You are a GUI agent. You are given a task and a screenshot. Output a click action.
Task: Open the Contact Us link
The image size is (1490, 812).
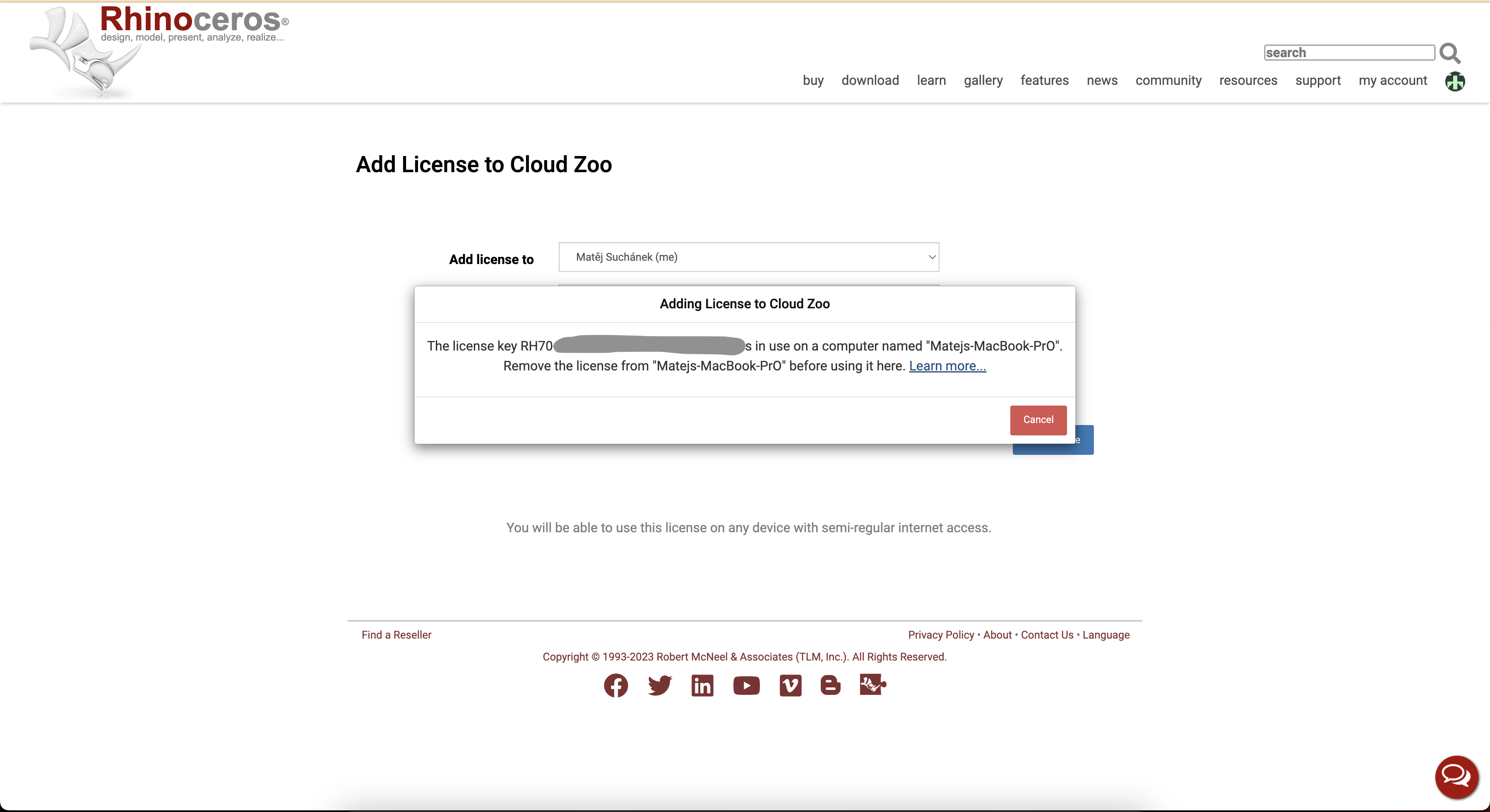pyautogui.click(x=1047, y=635)
